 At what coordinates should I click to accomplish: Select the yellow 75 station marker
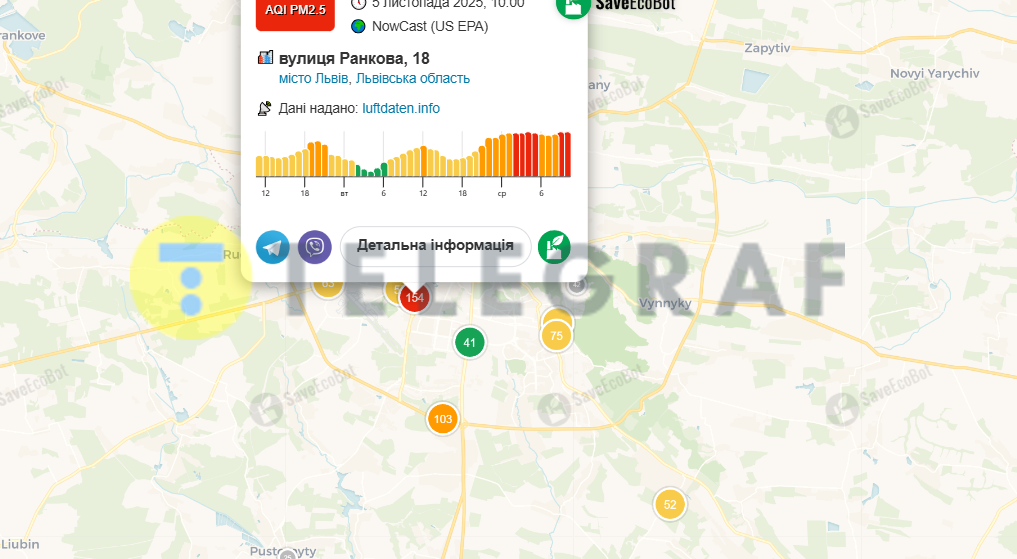[x=556, y=336]
